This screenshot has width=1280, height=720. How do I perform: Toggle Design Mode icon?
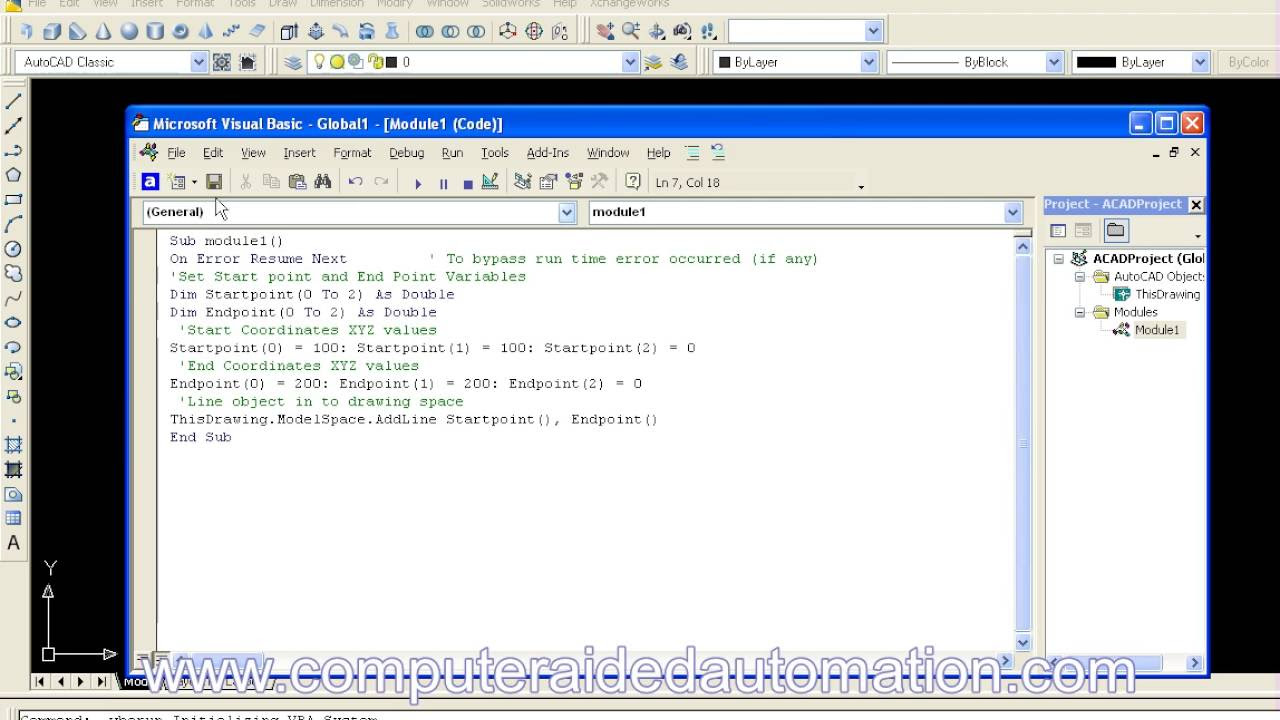click(x=489, y=182)
